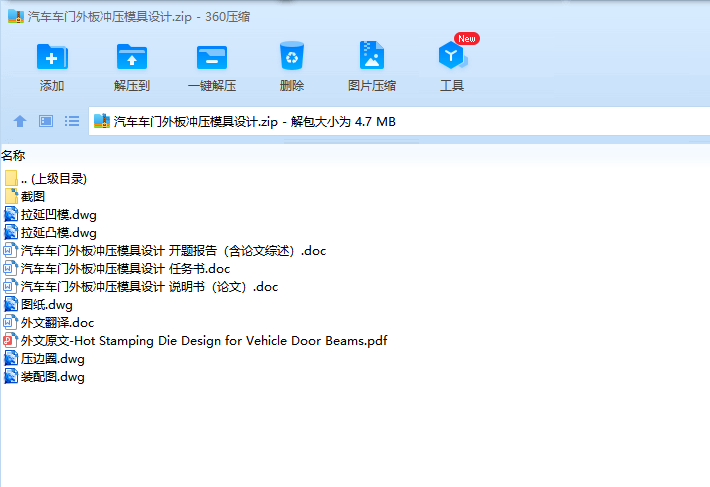
Task: Click the zip icon in the path bar
Action: coord(102,121)
